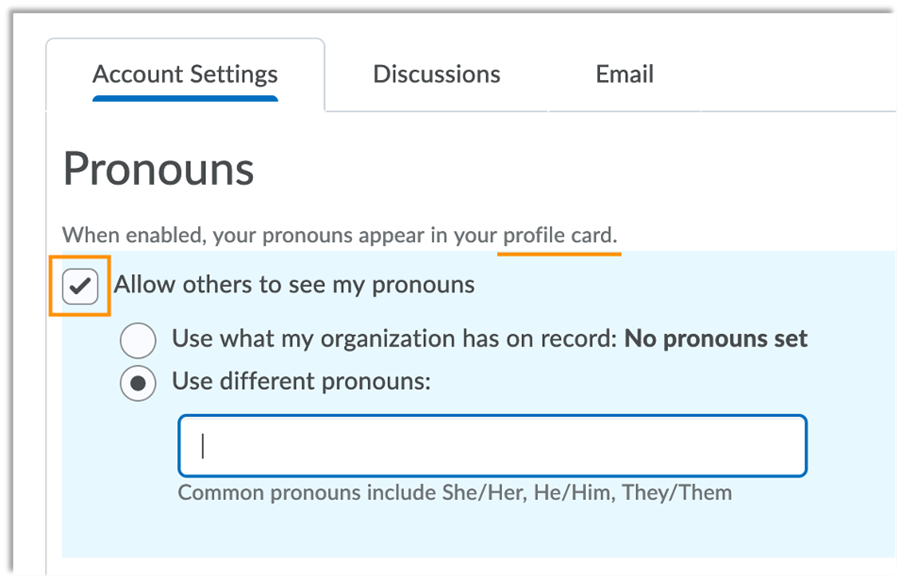Click the 'Common pronouns include' hint text
The height and width of the screenshot is (579, 900).
click(454, 493)
